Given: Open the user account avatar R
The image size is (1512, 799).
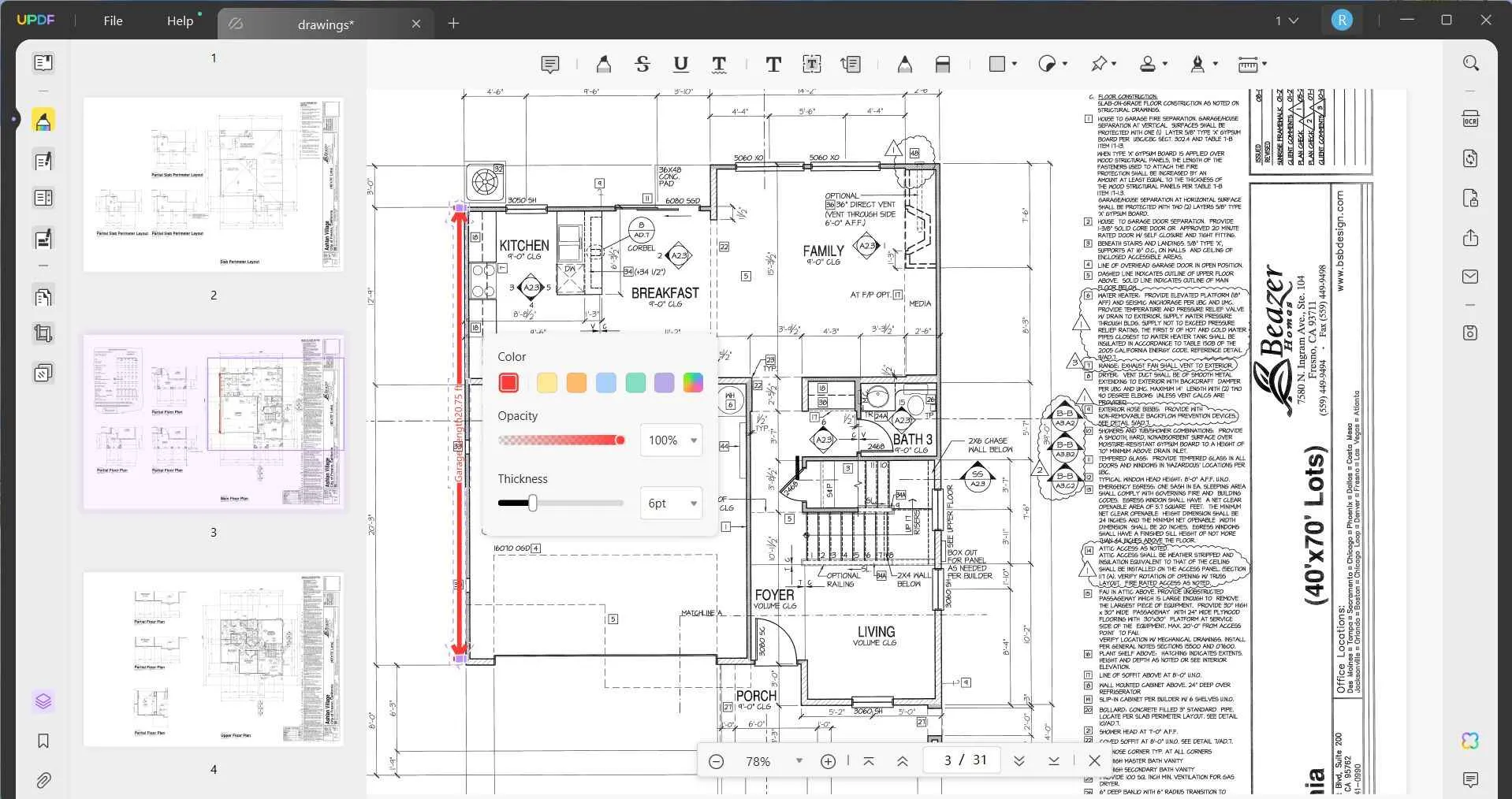Looking at the screenshot, I should click(1342, 20).
